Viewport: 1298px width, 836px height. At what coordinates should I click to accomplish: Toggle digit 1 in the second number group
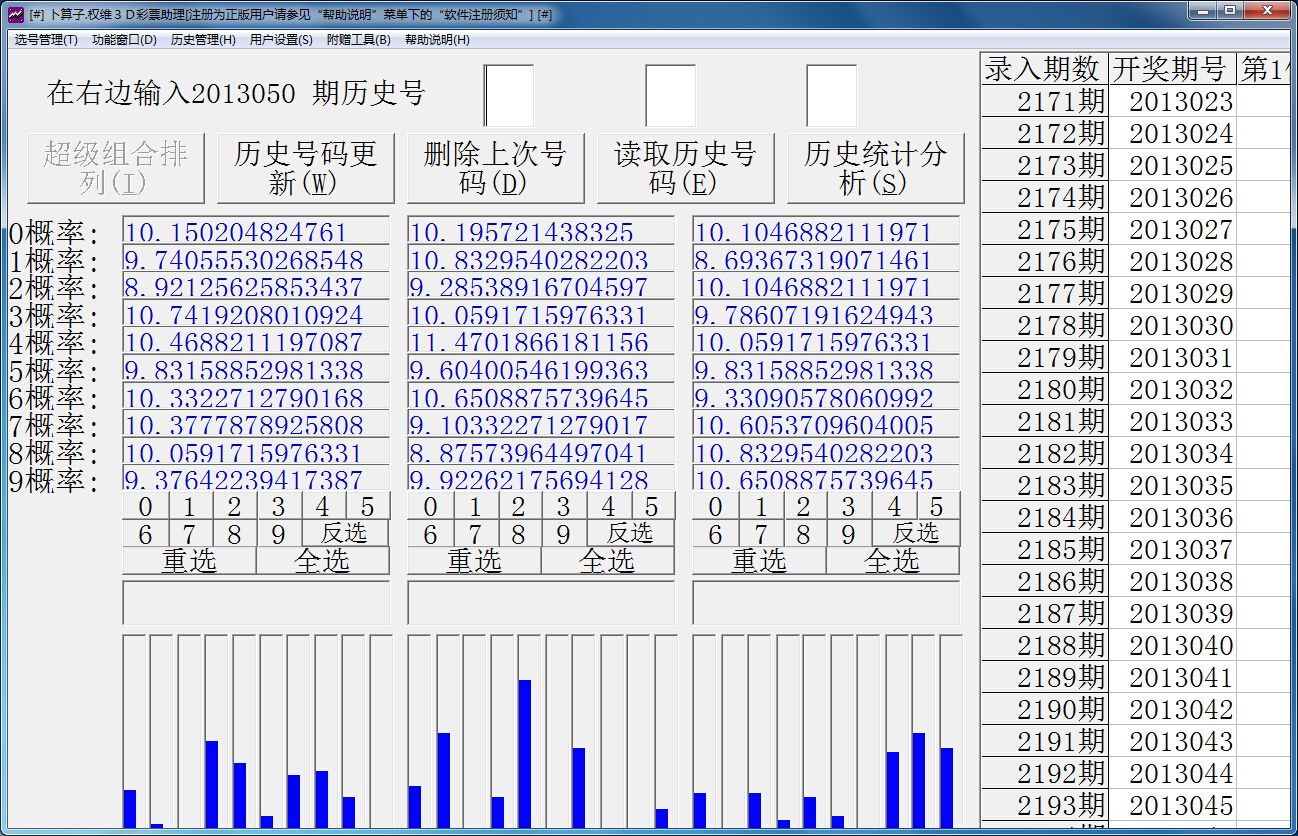pos(475,506)
